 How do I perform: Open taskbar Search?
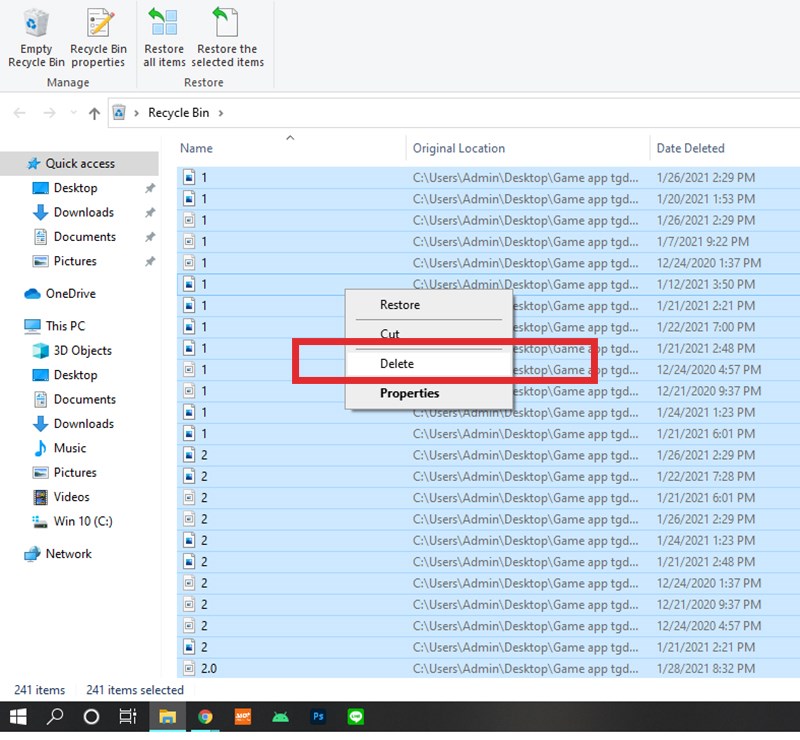pyautogui.click(x=55, y=717)
